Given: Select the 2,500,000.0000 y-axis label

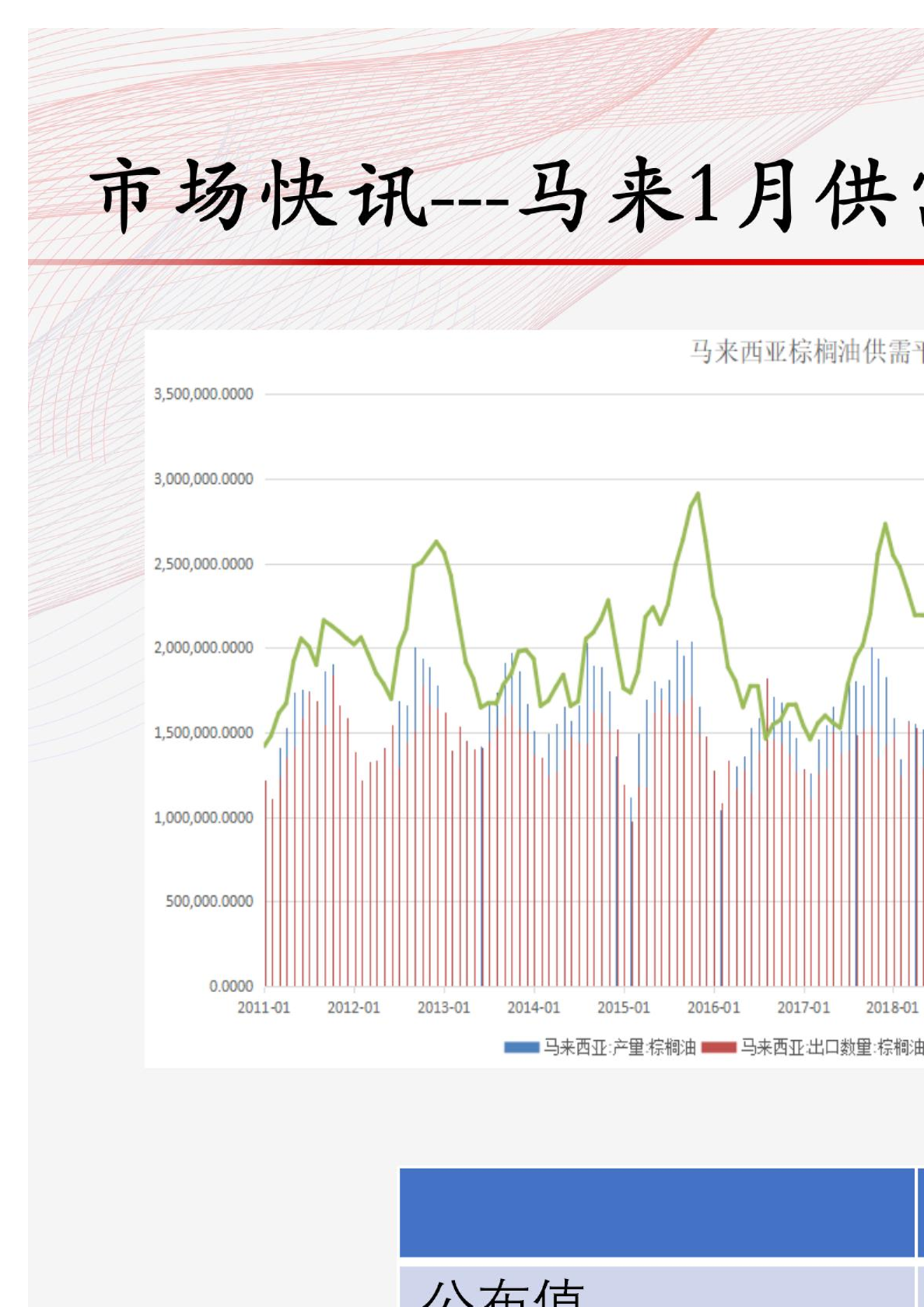Looking at the screenshot, I should tap(204, 564).
